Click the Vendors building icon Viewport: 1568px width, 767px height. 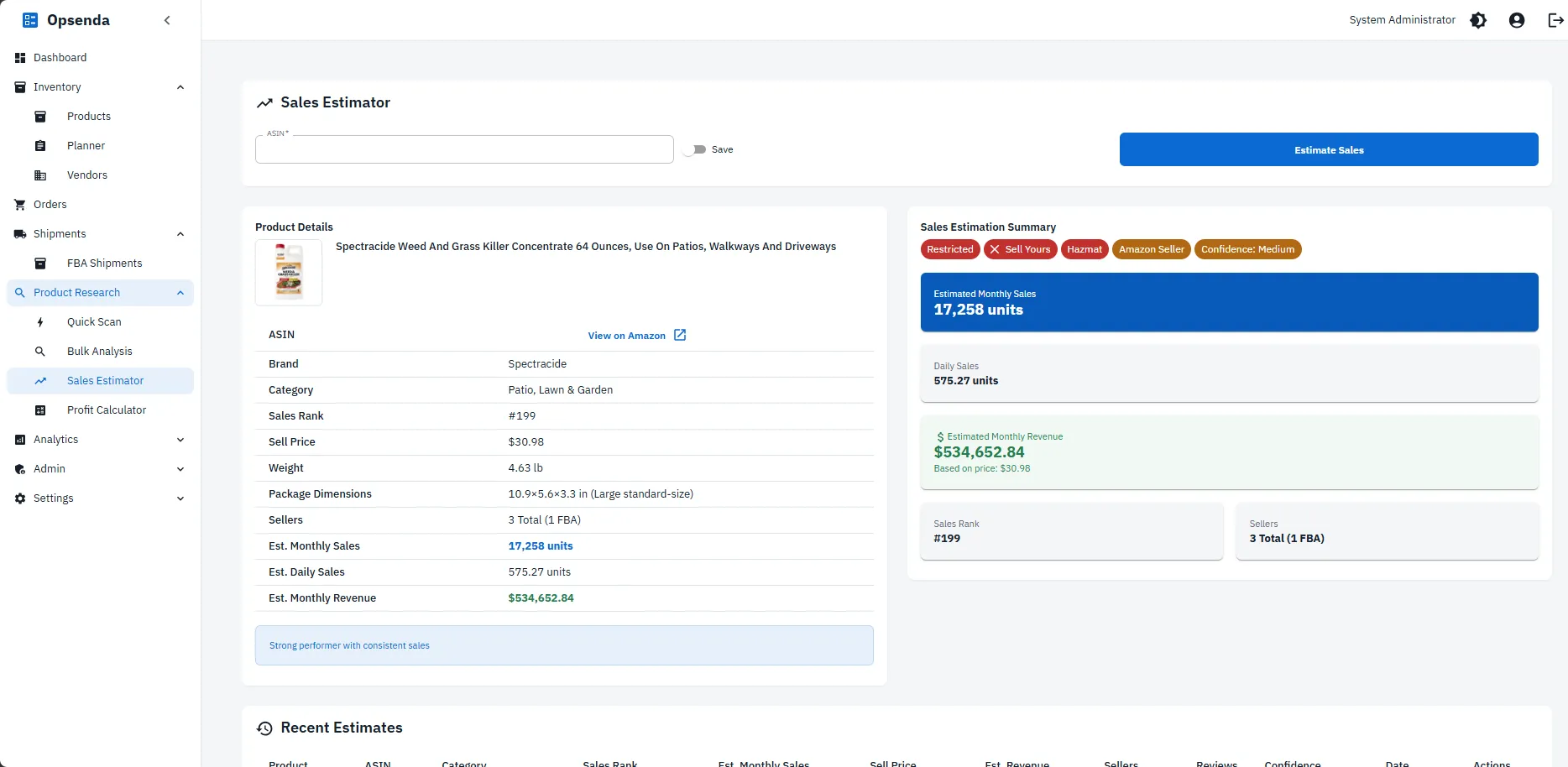click(40, 175)
